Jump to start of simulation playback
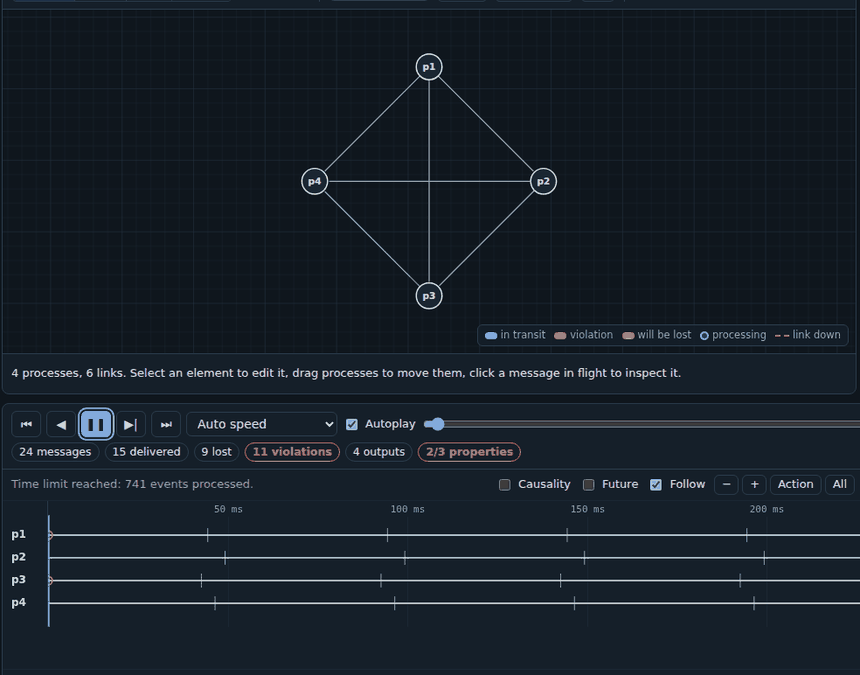The height and width of the screenshot is (675, 860). [x=26, y=424]
